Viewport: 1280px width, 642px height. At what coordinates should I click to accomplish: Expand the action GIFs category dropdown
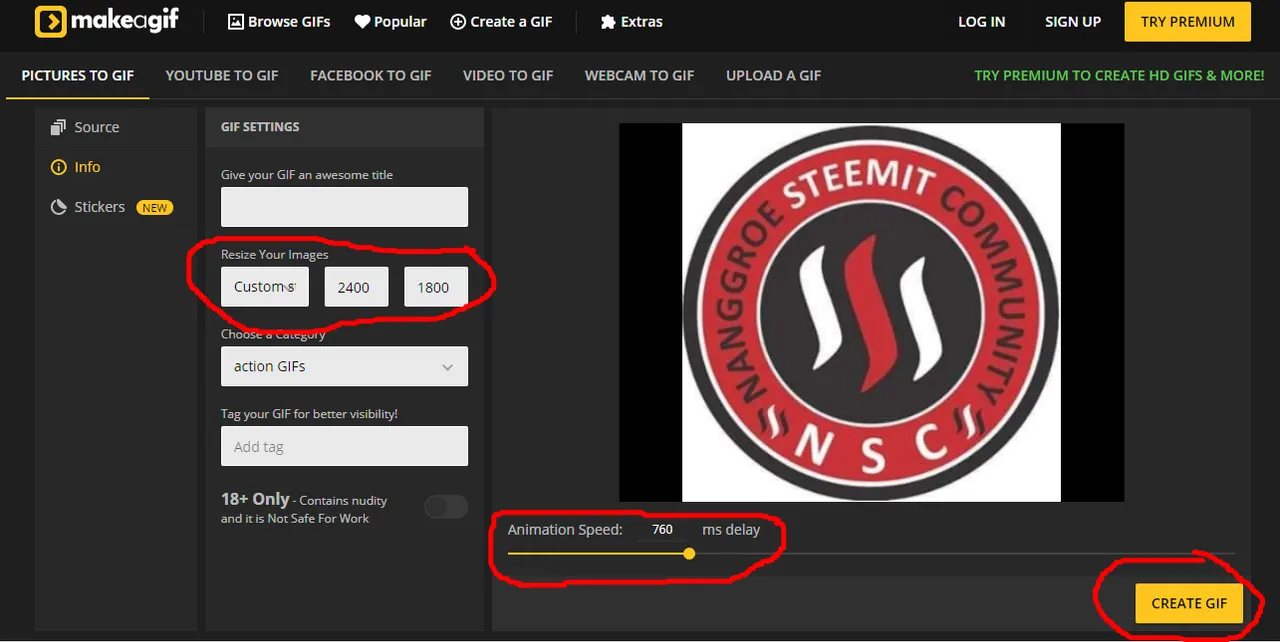coord(344,366)
